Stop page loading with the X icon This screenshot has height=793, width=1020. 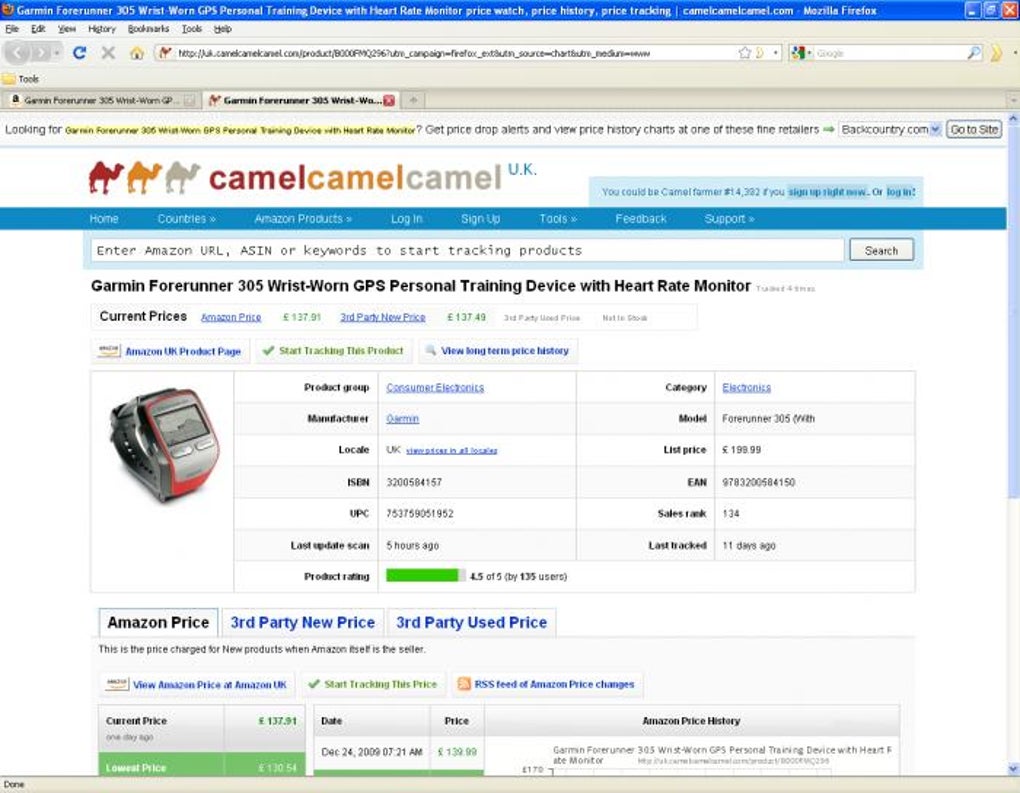(x=109, y=53)
